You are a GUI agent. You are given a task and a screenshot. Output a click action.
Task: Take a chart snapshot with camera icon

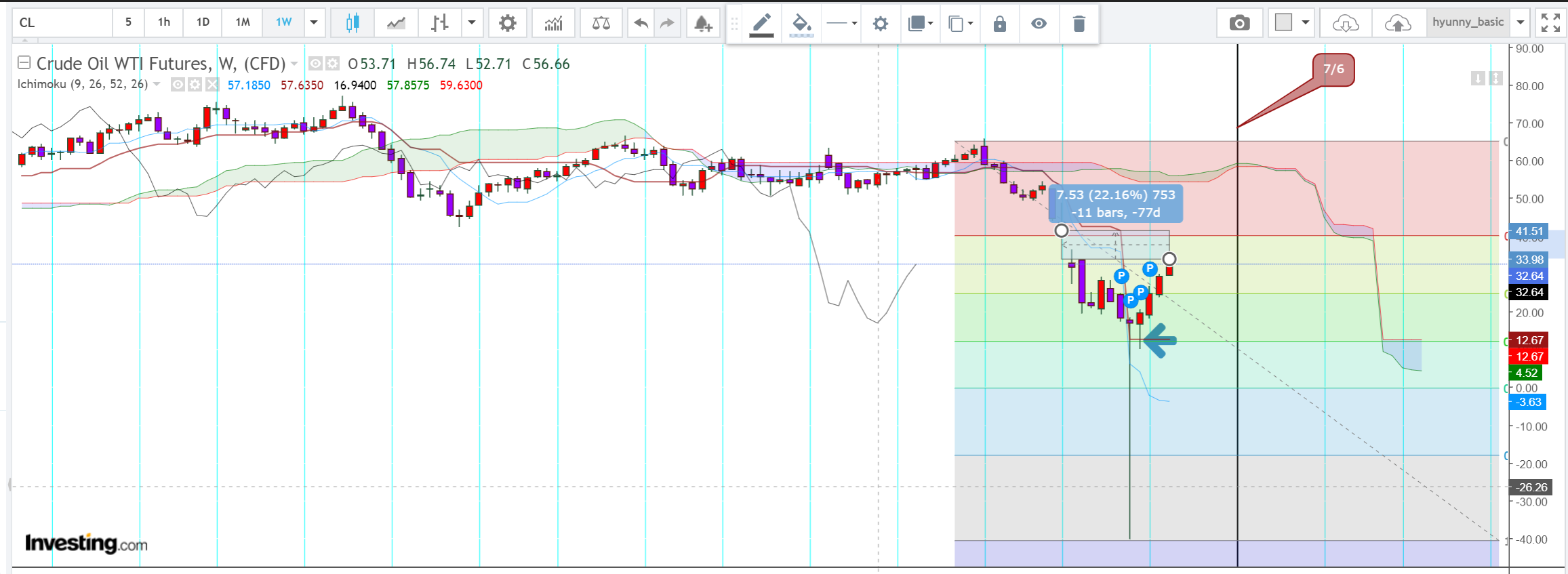[x=1239, y=23]
